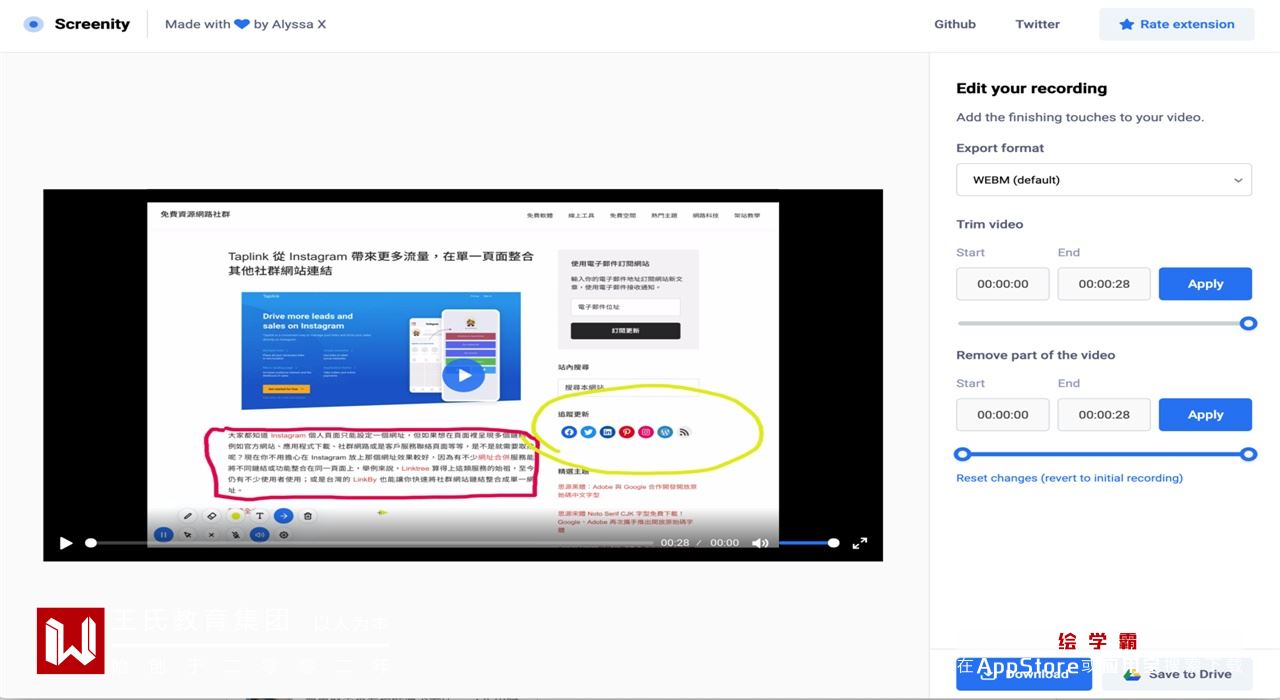Click the Trim video End time field
The width and height of the screenshot is (1280, 700).
click(1104, 284)
